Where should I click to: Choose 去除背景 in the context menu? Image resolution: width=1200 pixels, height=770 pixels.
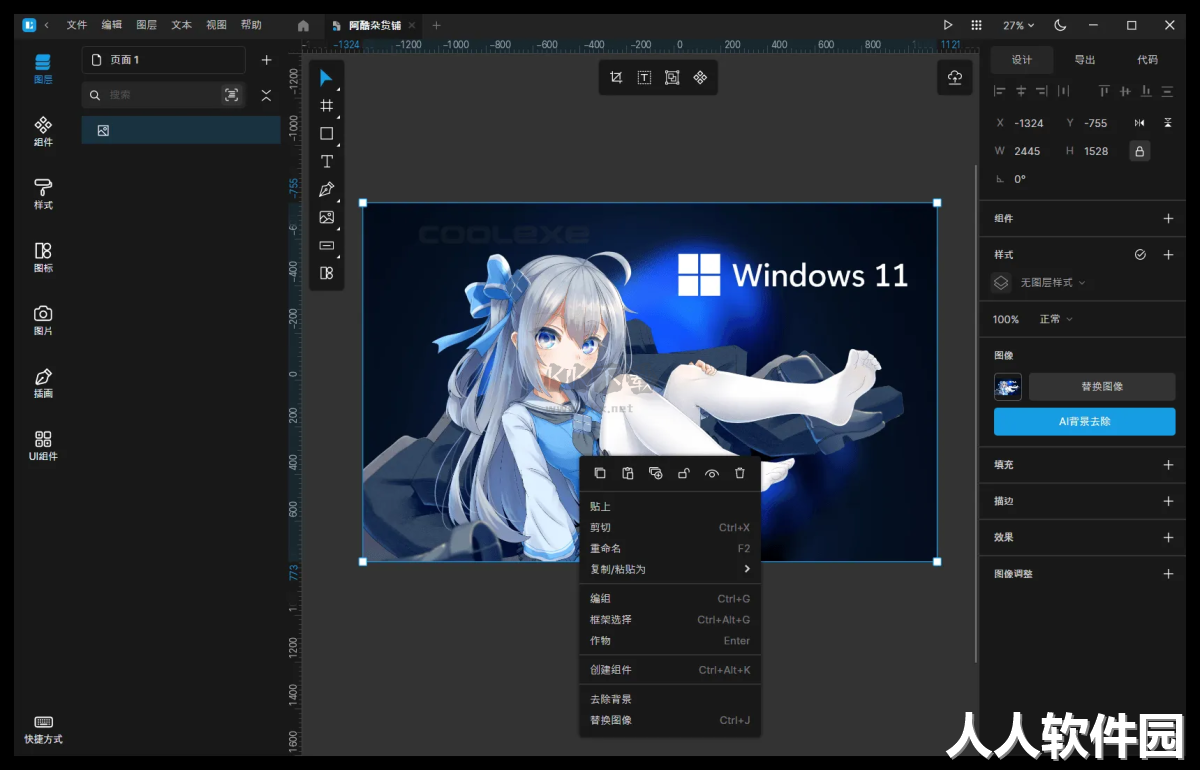670,699
